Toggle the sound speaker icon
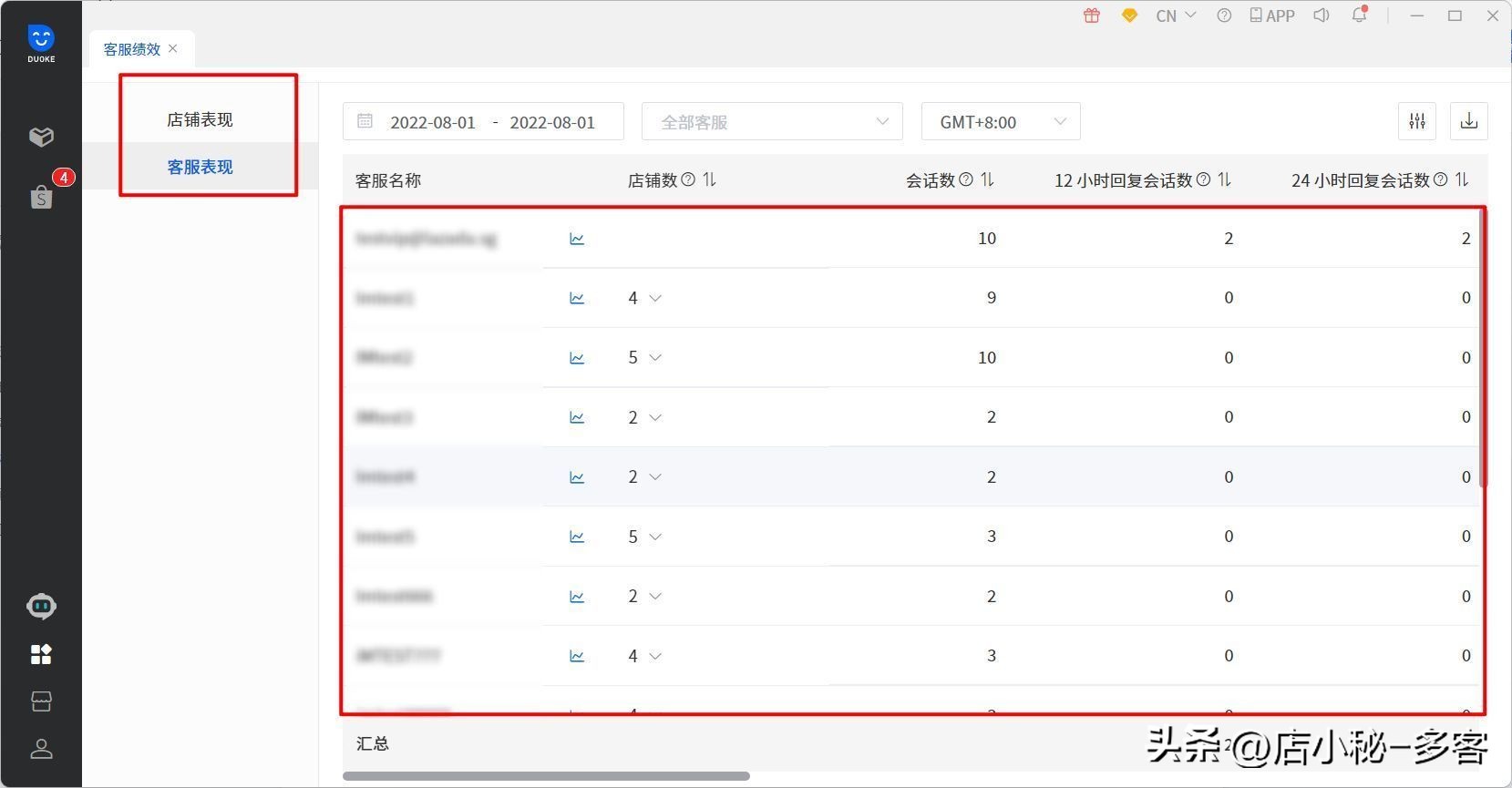 click(1321, 15)
